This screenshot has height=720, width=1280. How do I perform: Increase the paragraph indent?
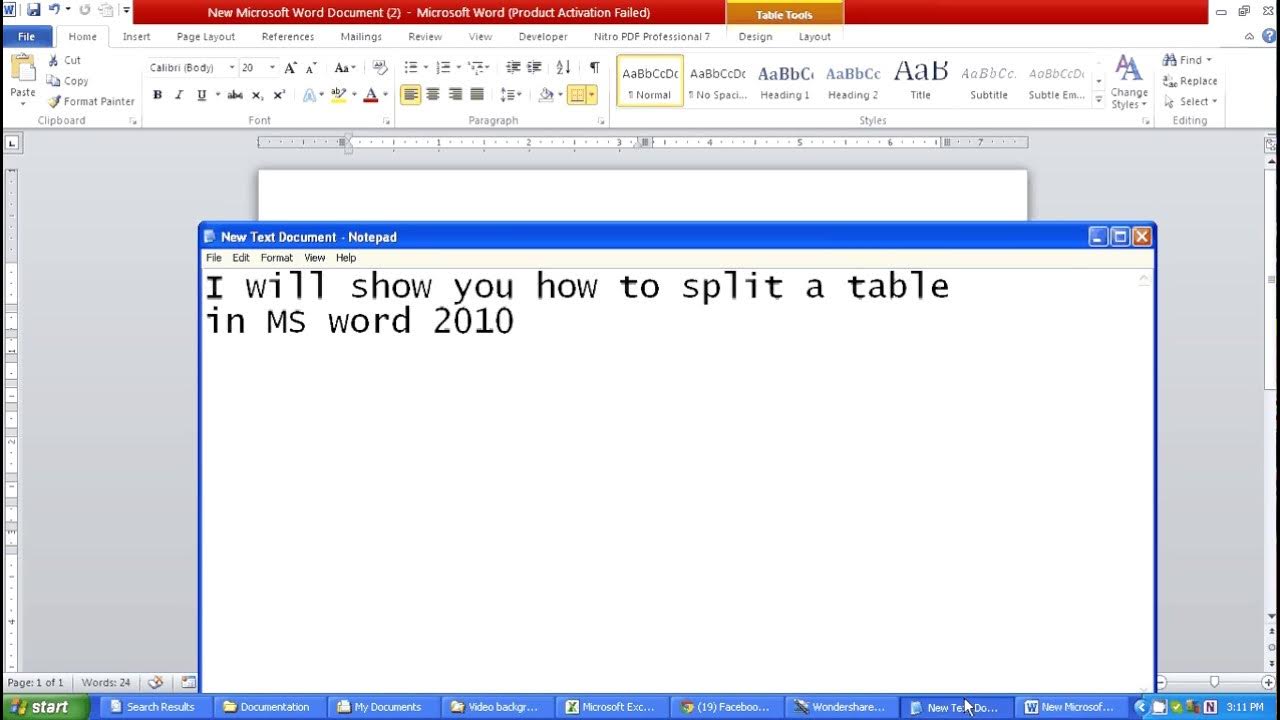tap(535, 67)
